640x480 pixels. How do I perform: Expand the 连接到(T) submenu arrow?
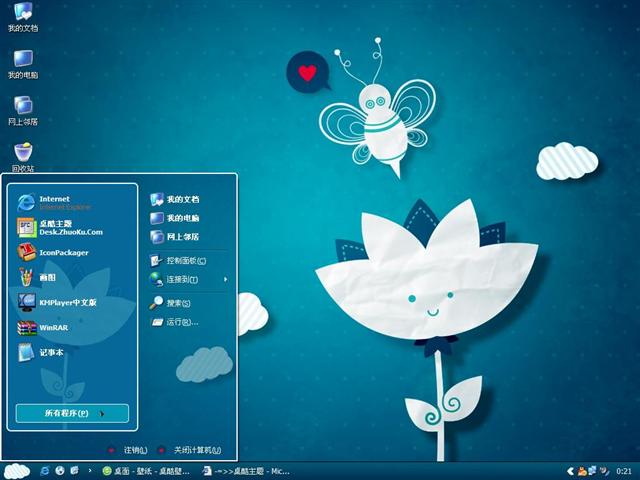coord(225,279)
